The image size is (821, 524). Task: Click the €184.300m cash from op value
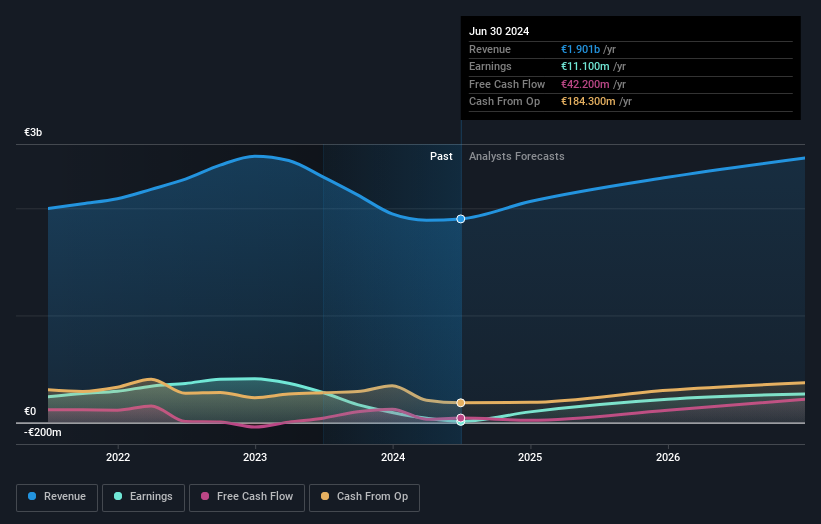tap(588, 102)
